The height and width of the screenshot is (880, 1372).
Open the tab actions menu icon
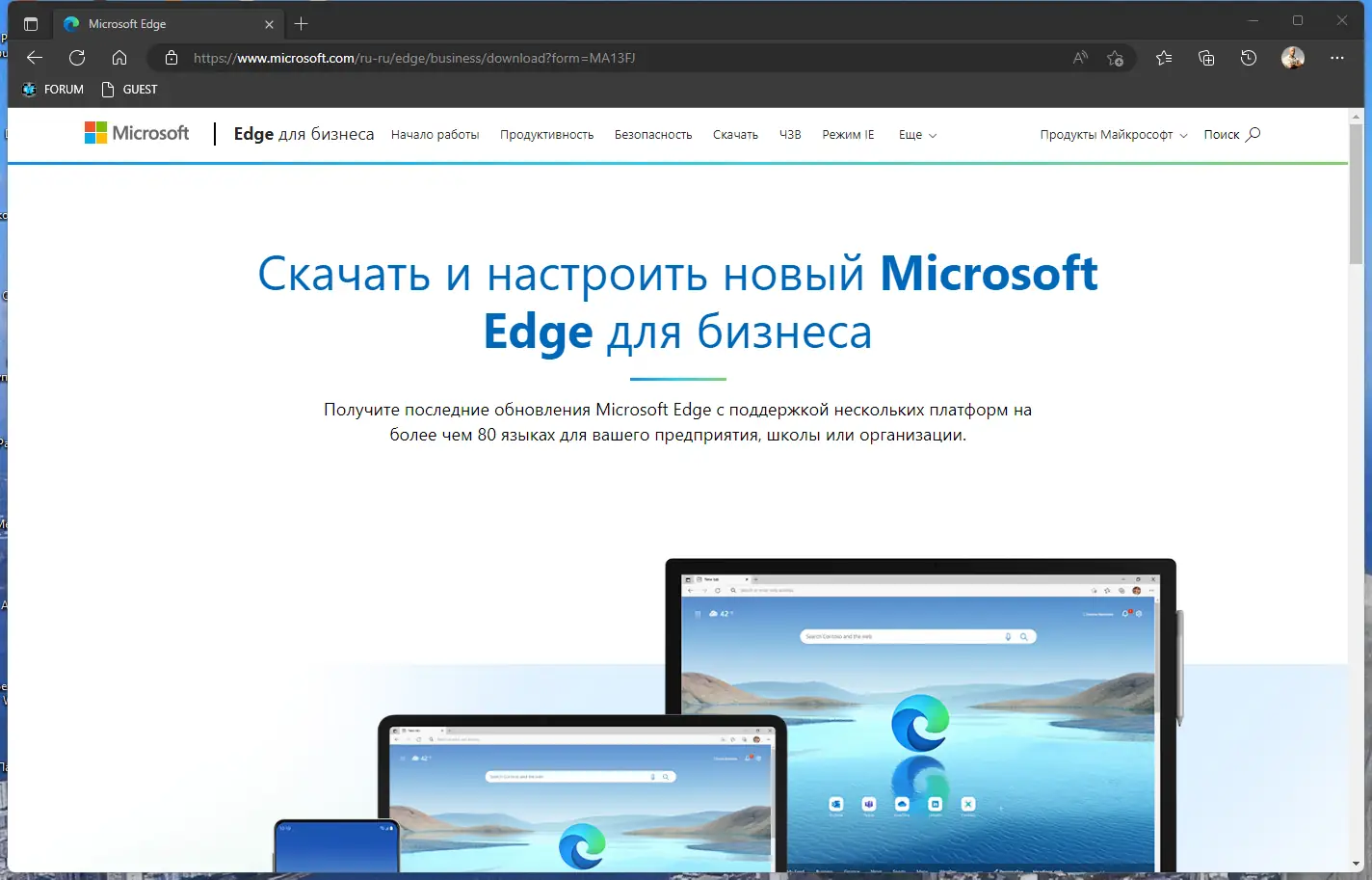(31, 24)
